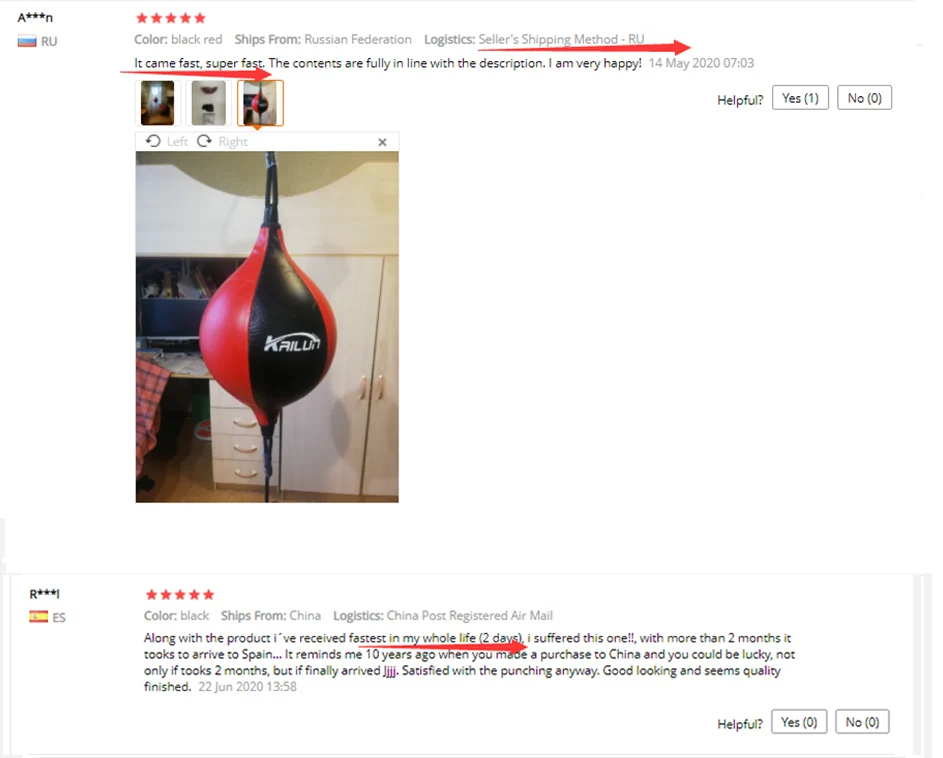Click the enlarged Kailun punching ball image
943x758 pixels.
[x=267, y=327]
